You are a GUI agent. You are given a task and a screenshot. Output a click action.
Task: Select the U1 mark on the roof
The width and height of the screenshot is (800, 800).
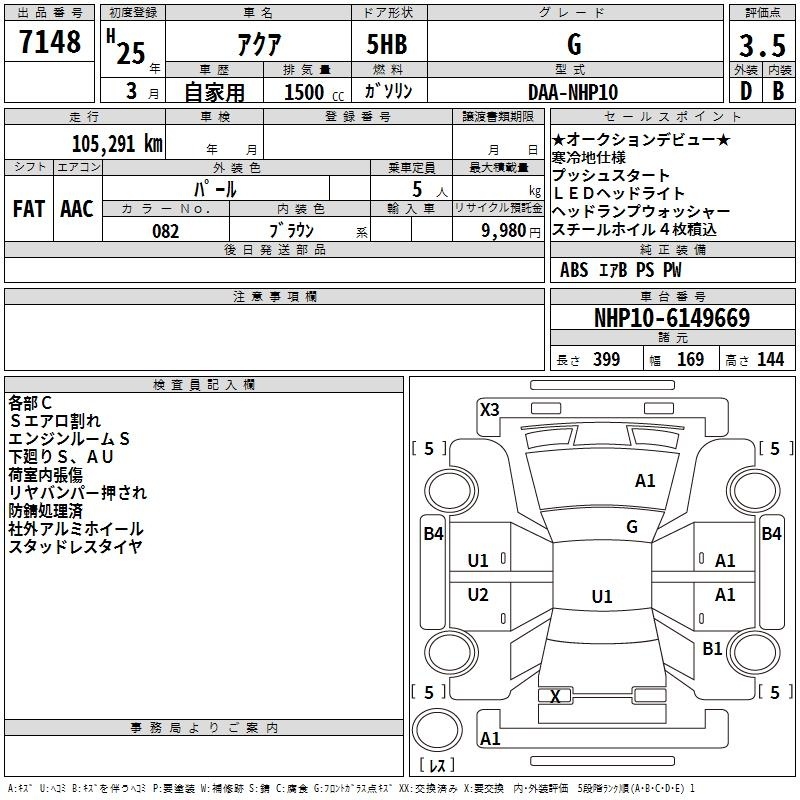(x=602, y=596)
